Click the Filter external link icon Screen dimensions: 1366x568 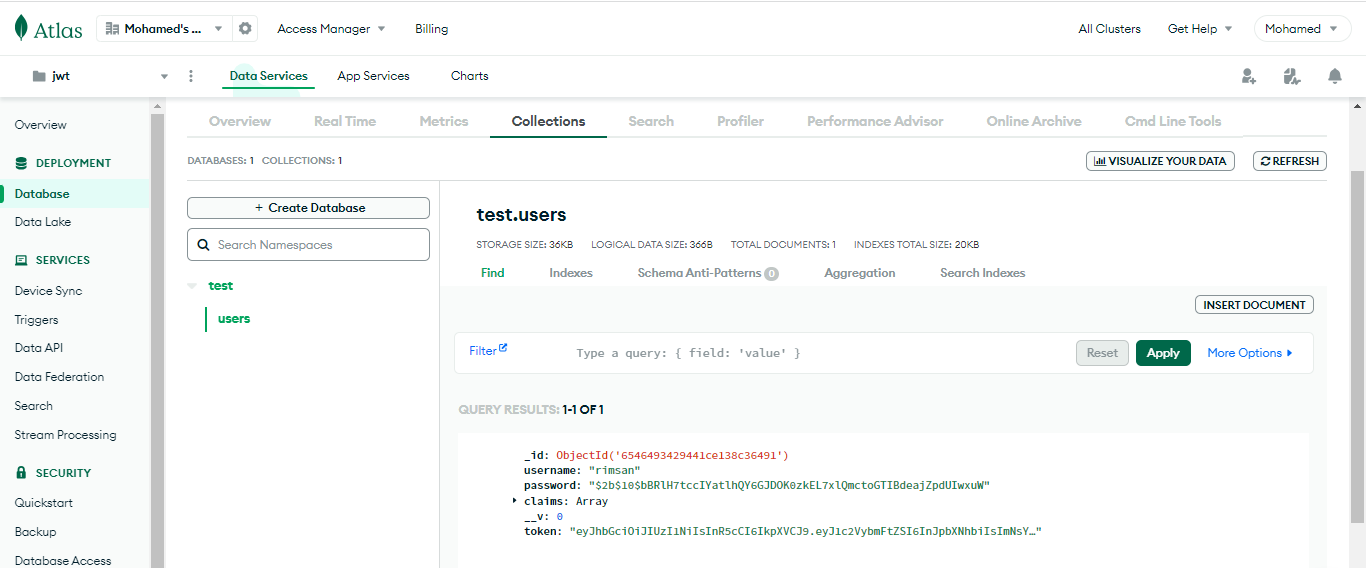[x=503, y=348]
